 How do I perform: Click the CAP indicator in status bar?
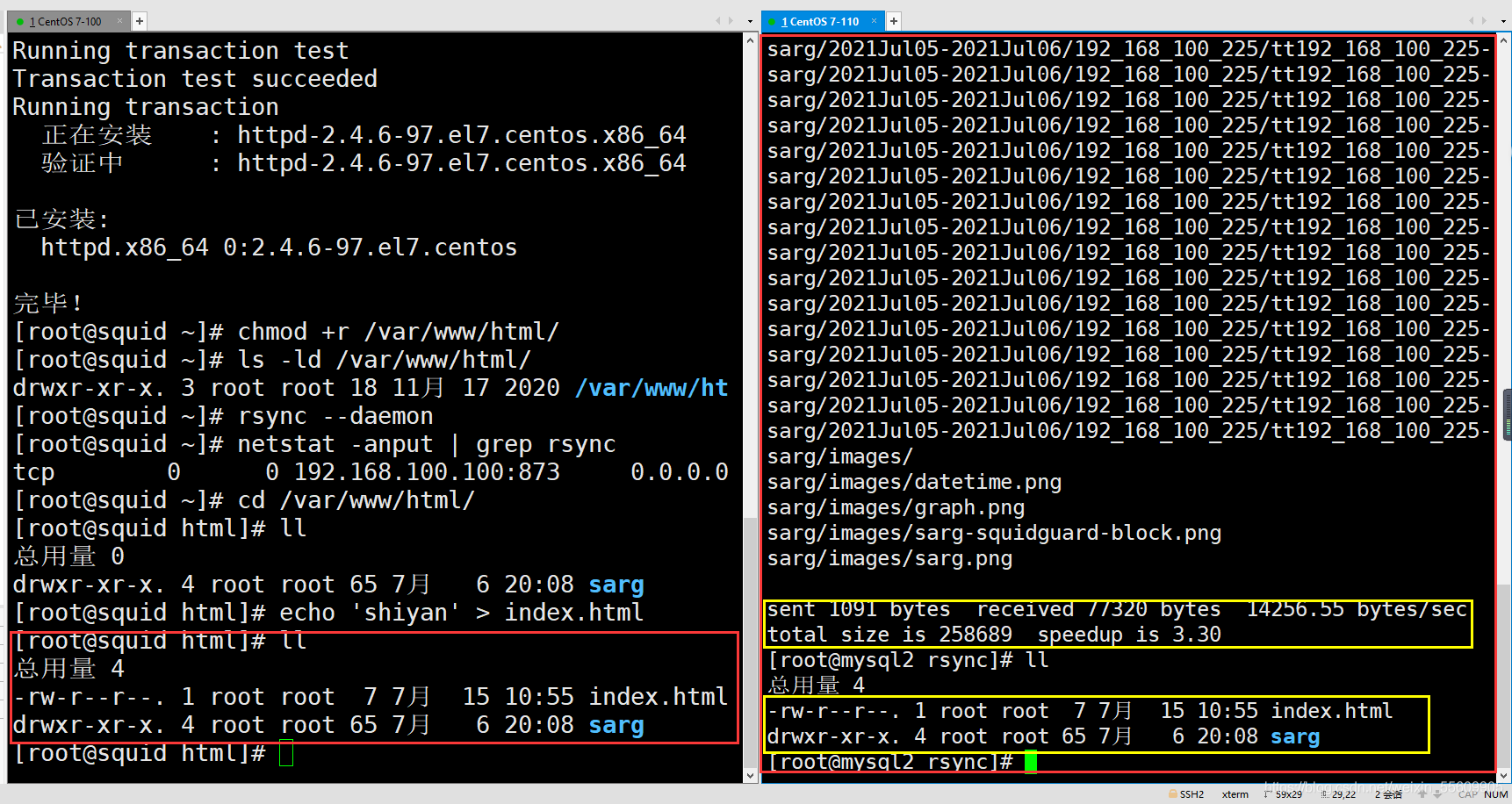[x=1468, y=794]
